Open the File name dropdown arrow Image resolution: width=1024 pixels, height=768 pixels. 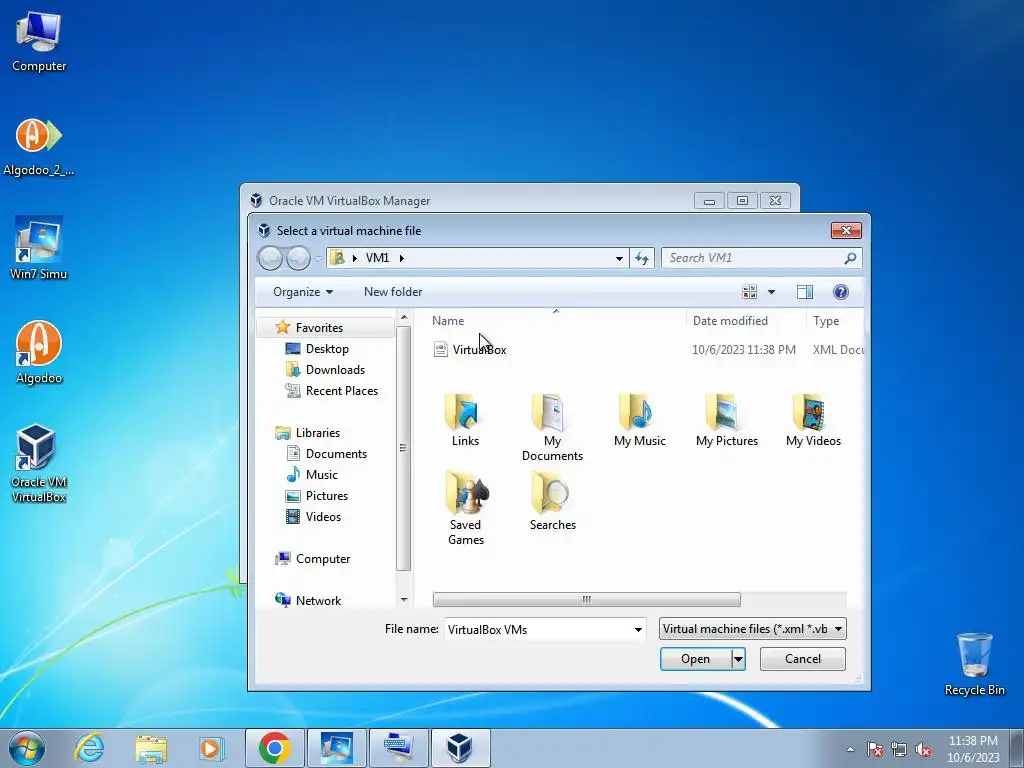point(638,630)
